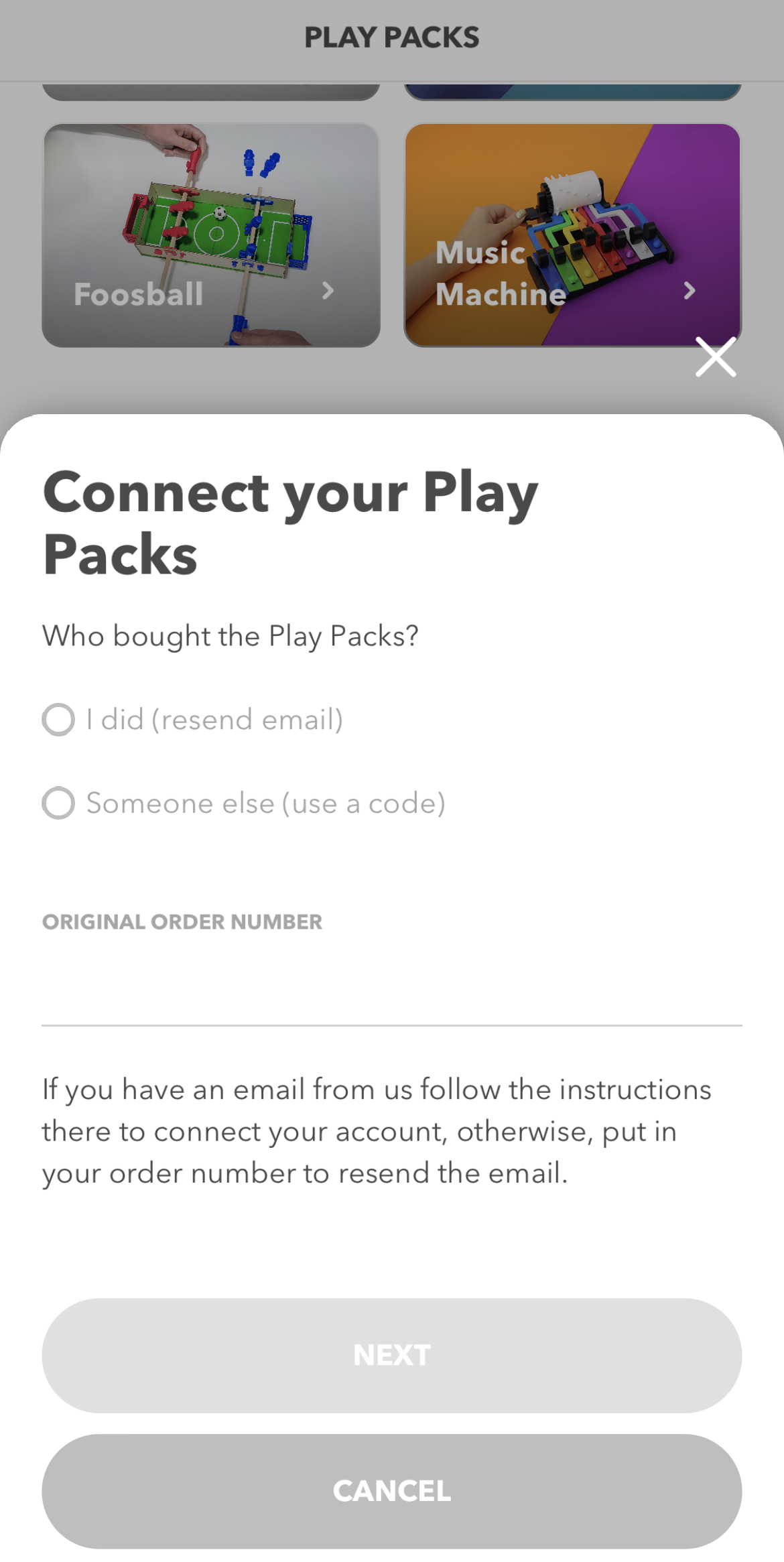Close the Connect your Play Packs dialog
Viewport: 784px width, 1562px height.
(716, 357)
